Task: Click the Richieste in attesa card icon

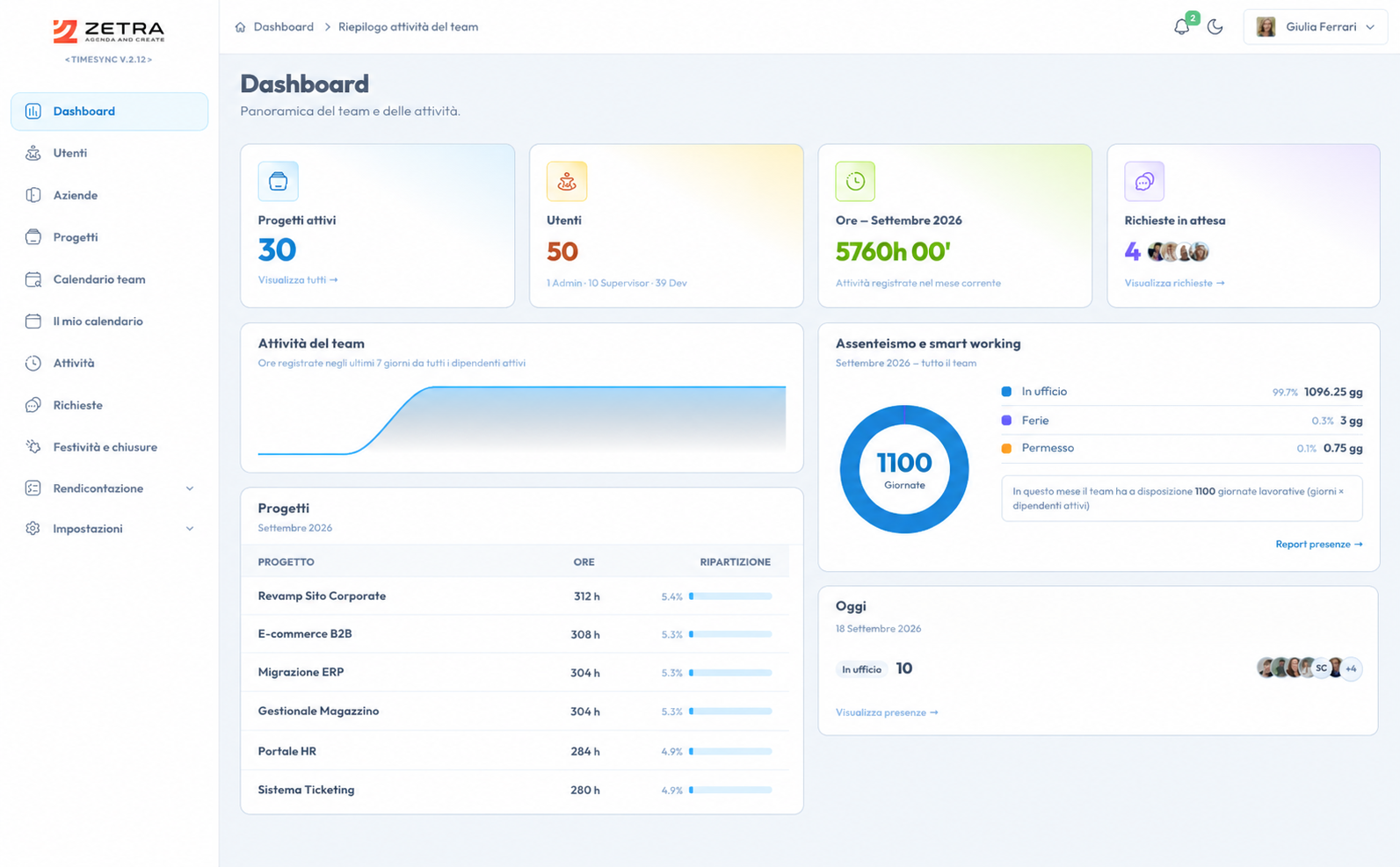Action: [1144, 182]
